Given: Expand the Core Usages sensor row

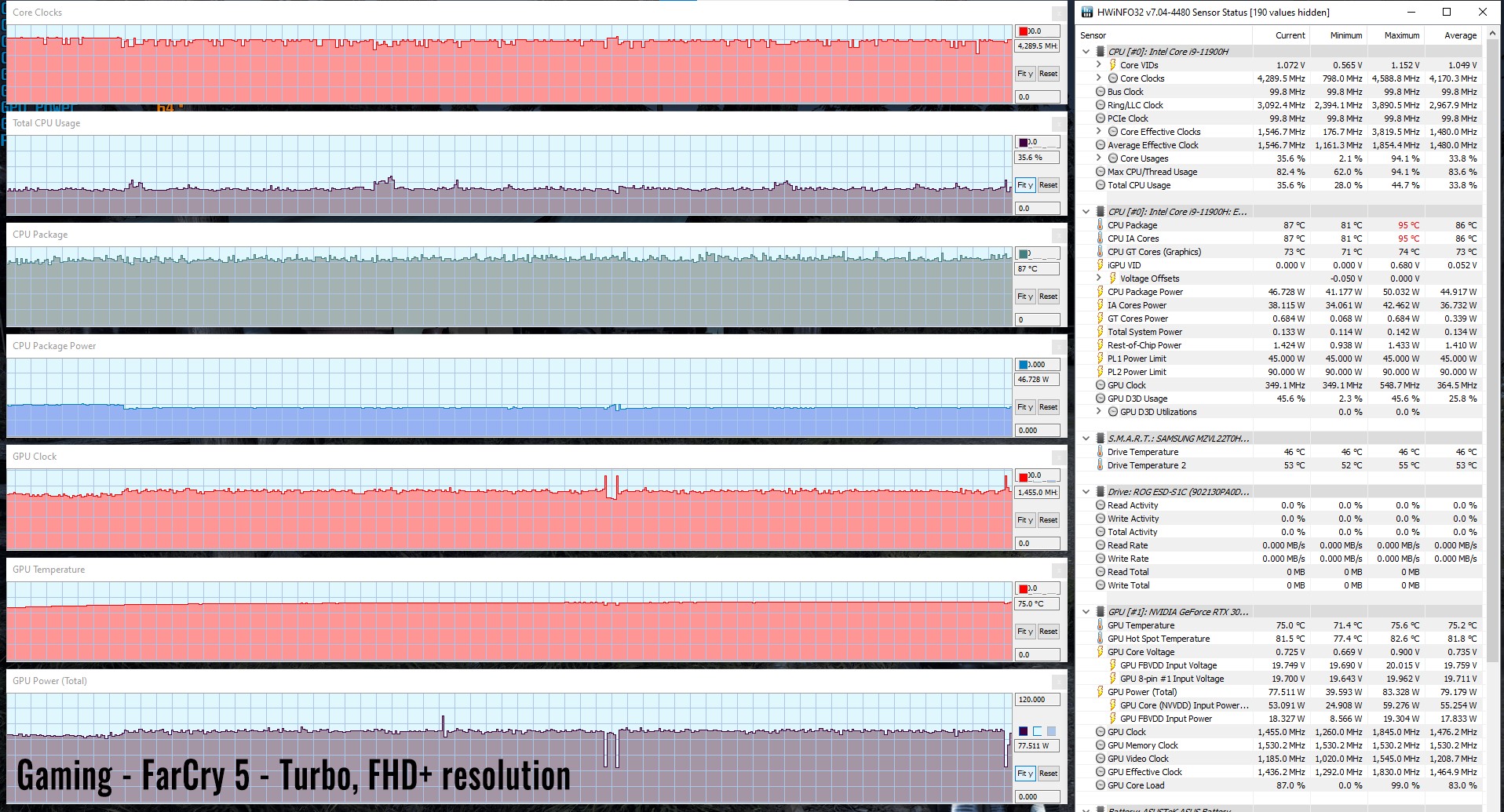Looking at the screenshot, I should 1098,158.
